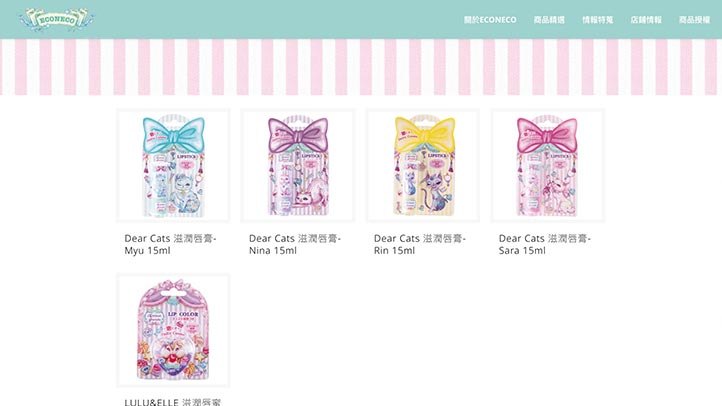The image size is (722, 406).
Task: Open the 關於ECONECO menu item
Action: (490, 20)
